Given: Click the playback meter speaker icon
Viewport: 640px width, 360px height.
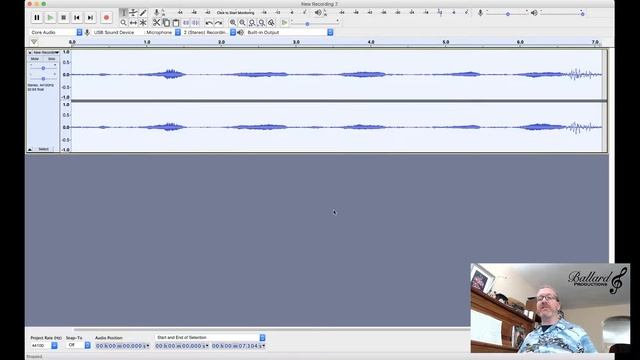Looking at the screenshot, I should (318, 13).
